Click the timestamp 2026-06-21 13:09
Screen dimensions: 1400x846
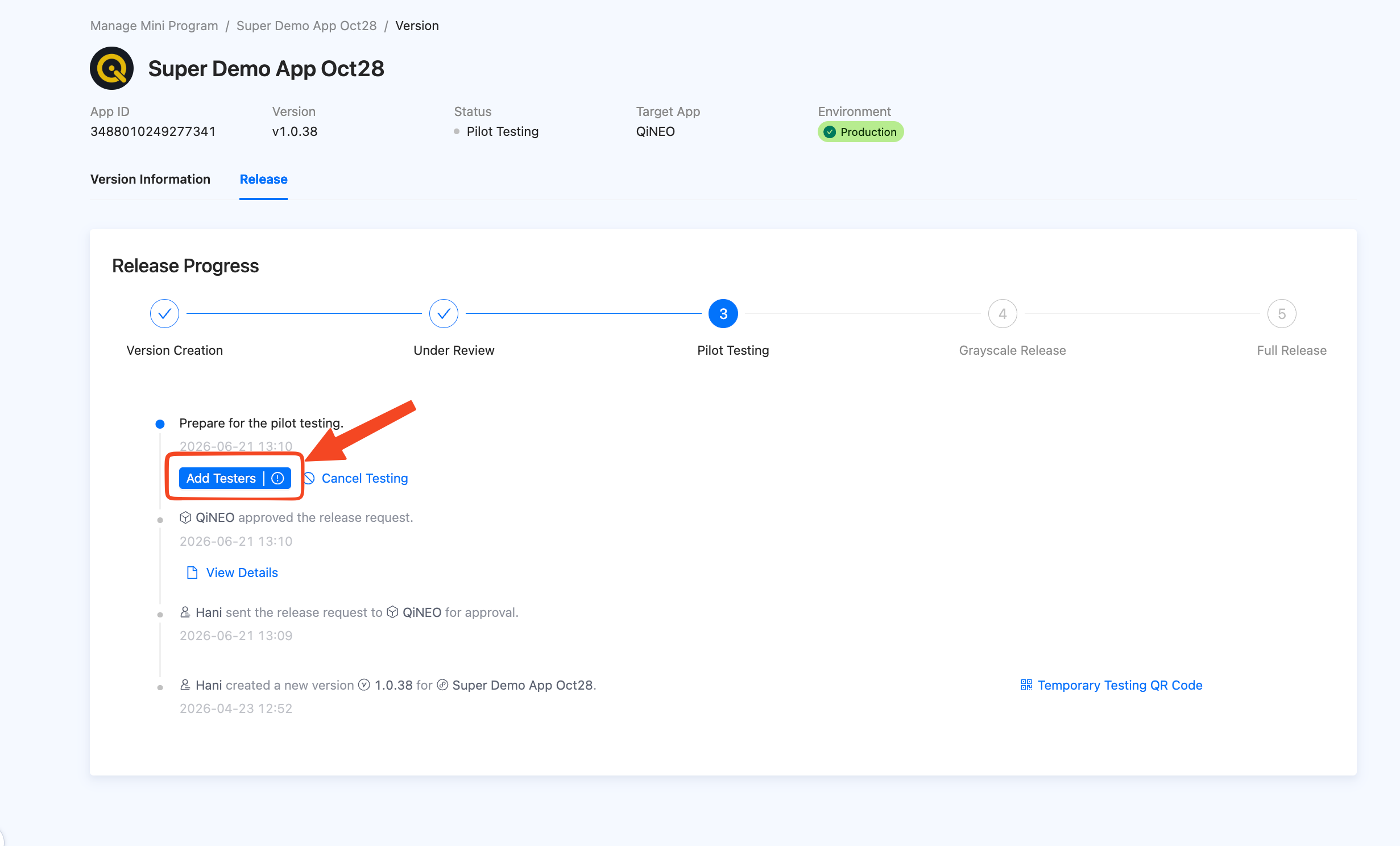[x=236, y=636]
